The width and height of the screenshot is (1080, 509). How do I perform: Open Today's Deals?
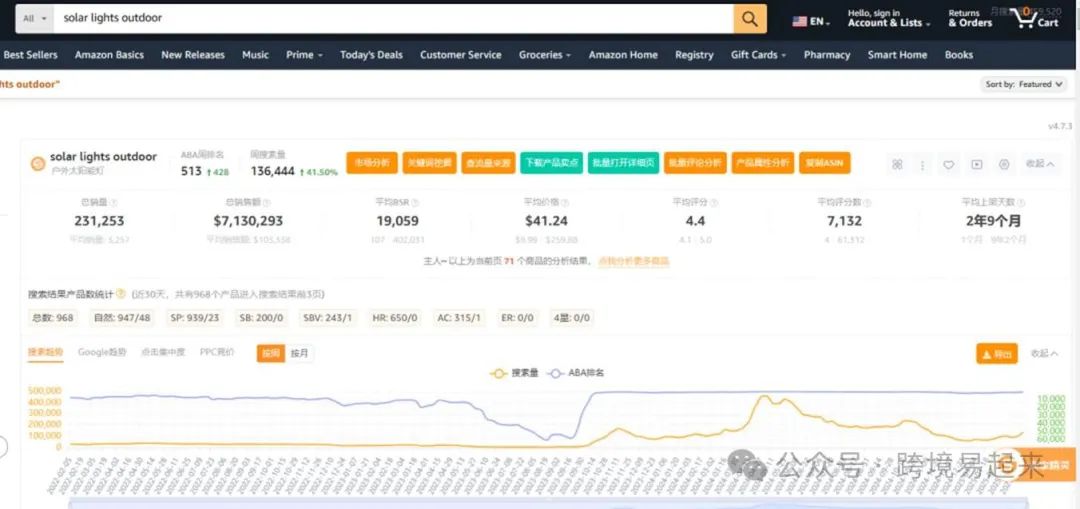[x=371, y=55]
